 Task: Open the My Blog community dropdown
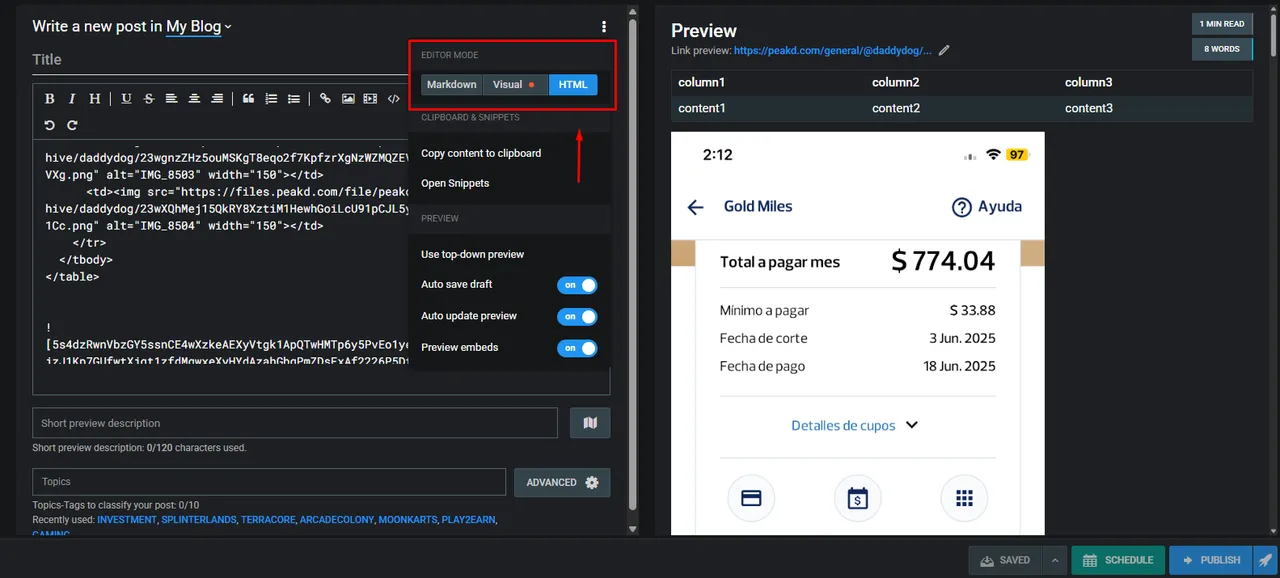pyautogui.click(x=199, y=27)
